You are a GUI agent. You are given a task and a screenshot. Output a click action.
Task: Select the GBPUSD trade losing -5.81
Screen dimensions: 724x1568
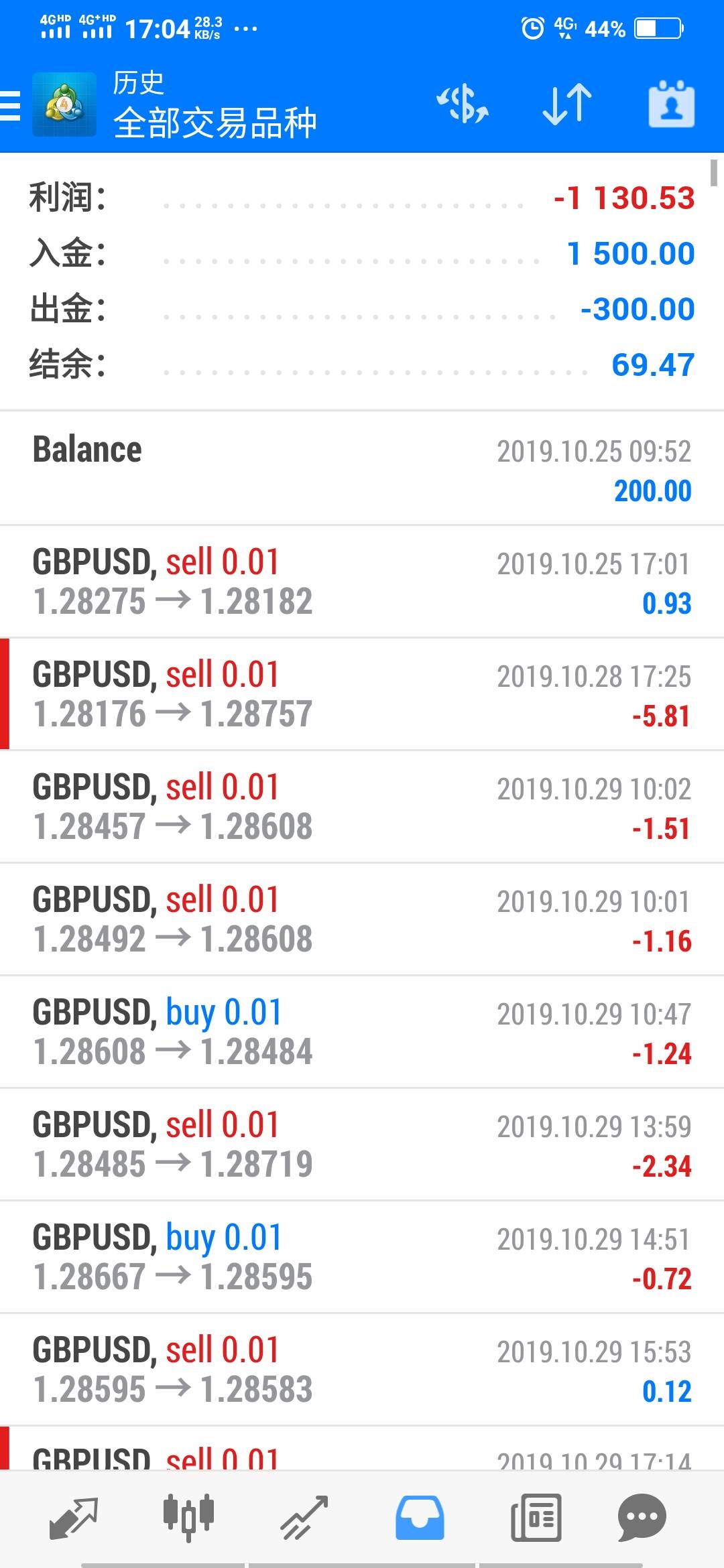[x=362, y=694]
